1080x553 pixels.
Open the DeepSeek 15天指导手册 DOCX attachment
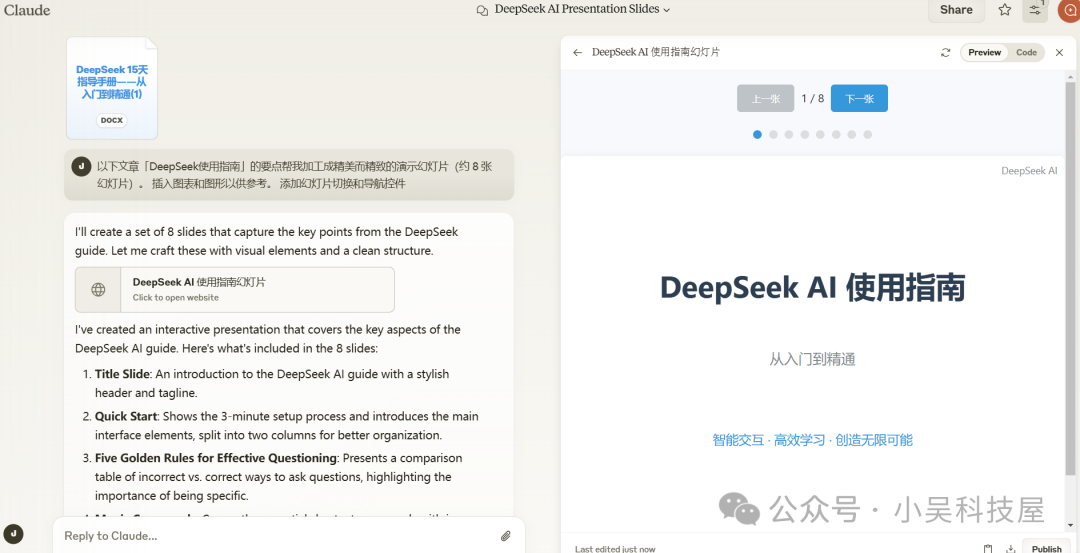tap(112, 88)
